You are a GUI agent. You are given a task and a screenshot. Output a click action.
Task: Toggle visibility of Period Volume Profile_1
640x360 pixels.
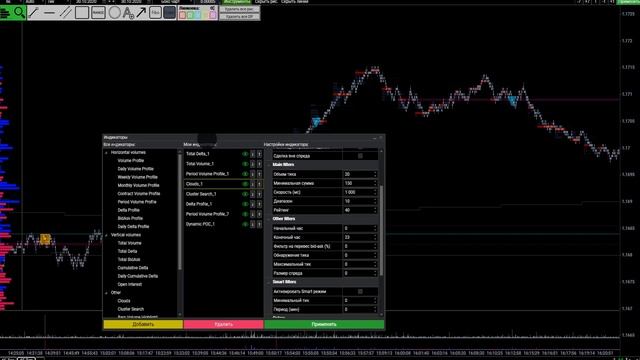tap(245, 174)
